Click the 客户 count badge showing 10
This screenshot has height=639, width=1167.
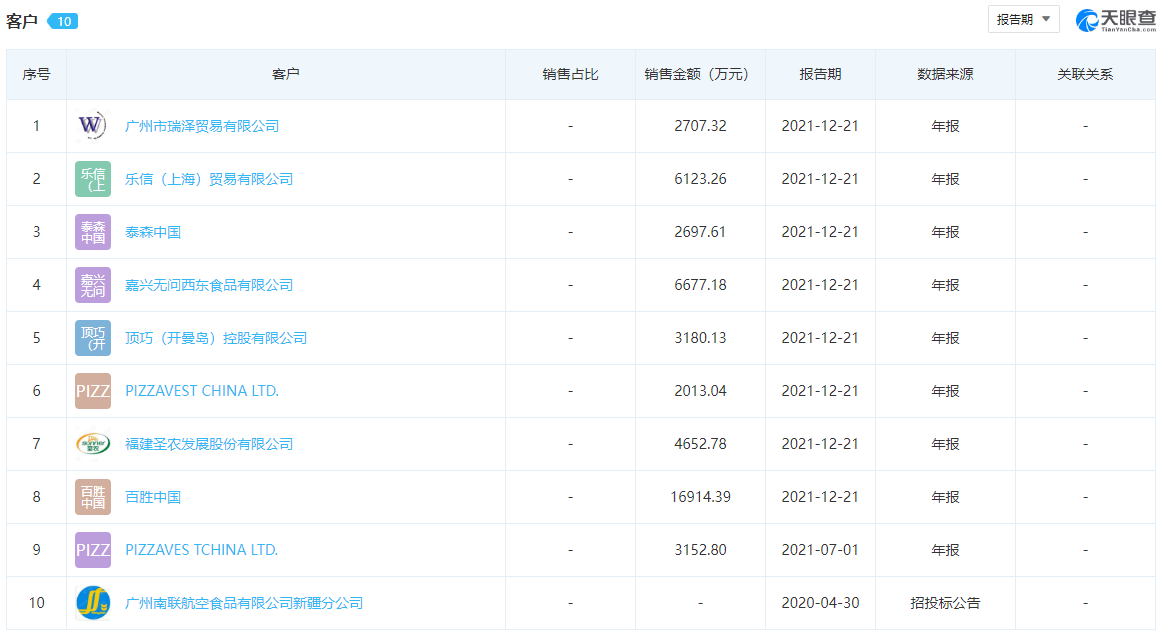[63, 21]
